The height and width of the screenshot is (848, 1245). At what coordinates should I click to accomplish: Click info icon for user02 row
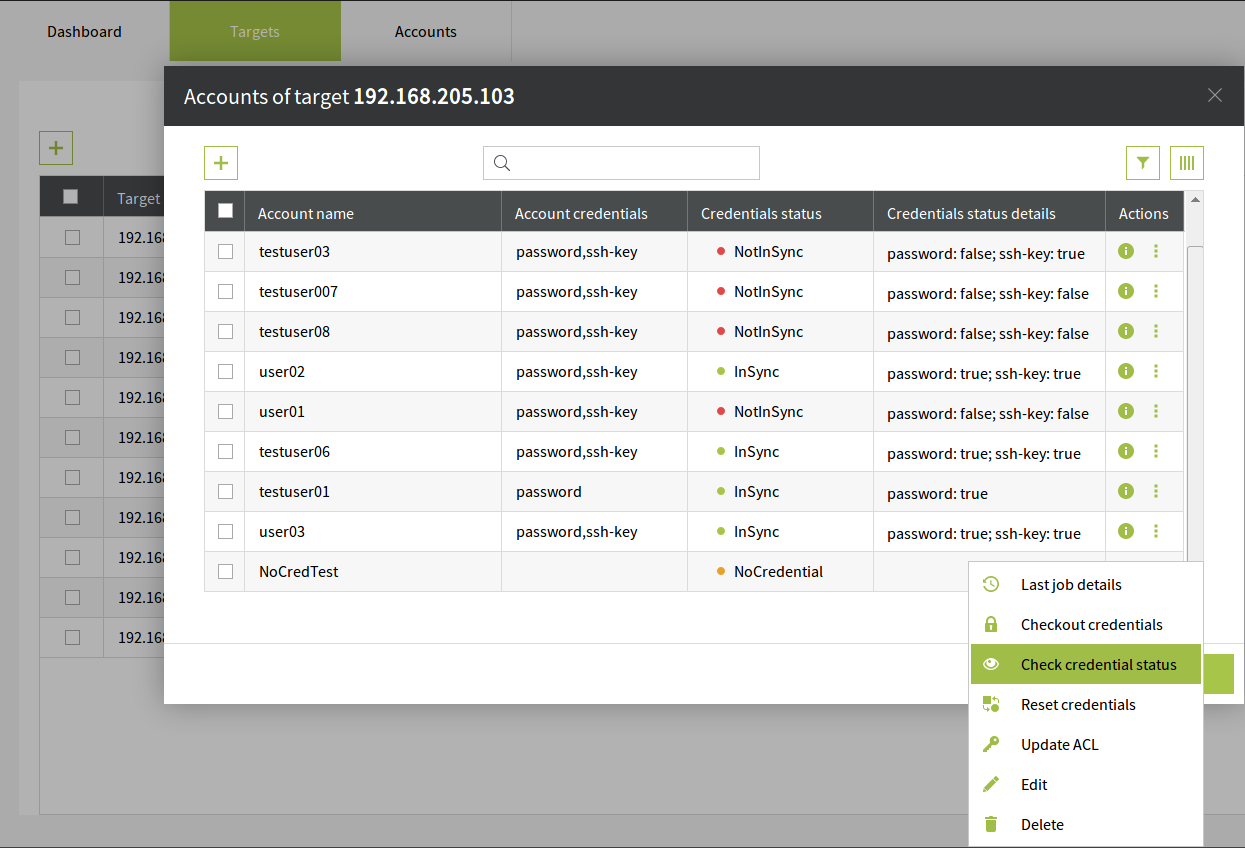click(1125, 371)
